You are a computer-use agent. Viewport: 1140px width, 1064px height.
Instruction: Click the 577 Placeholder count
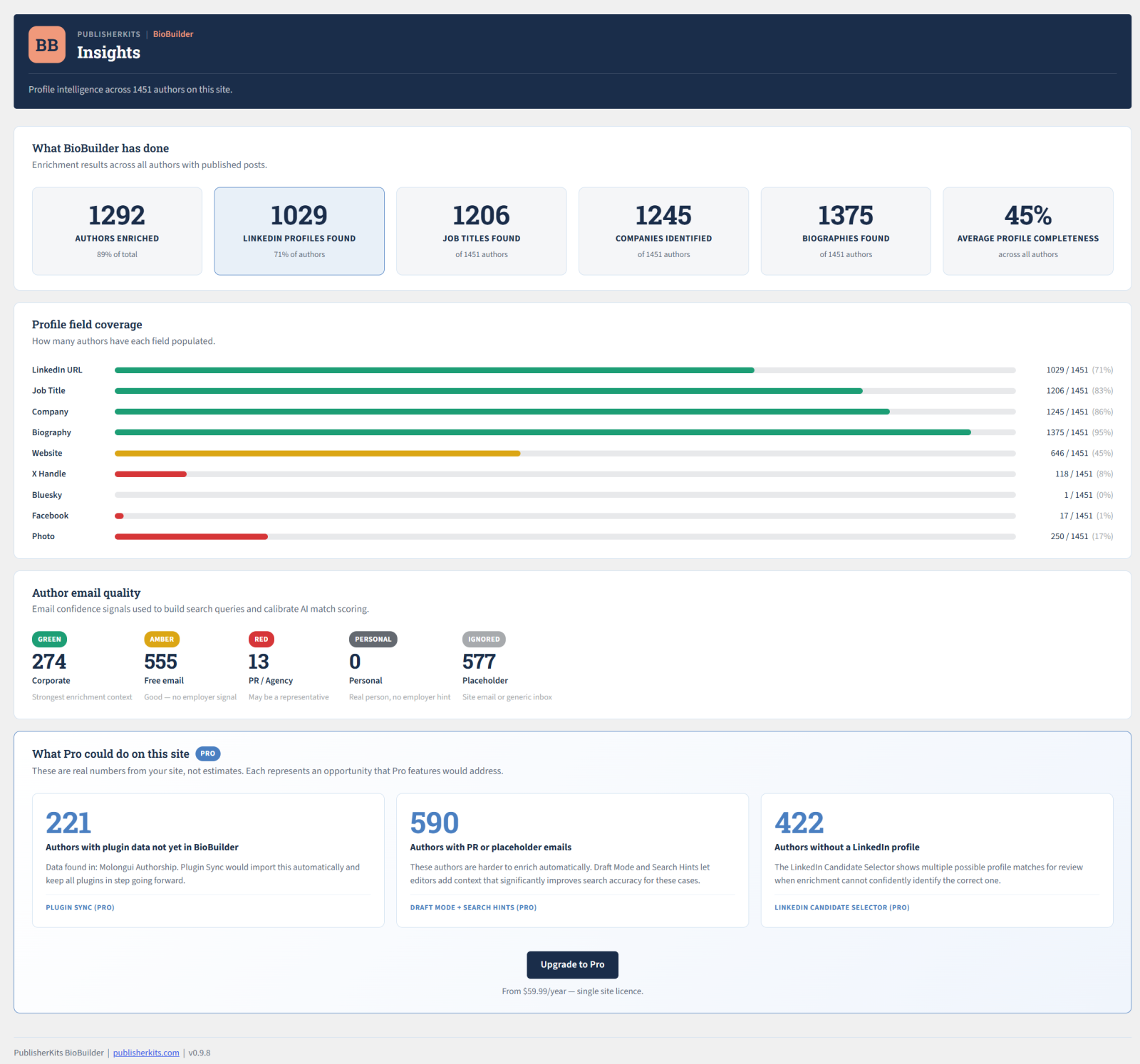[x=479, y=662]
